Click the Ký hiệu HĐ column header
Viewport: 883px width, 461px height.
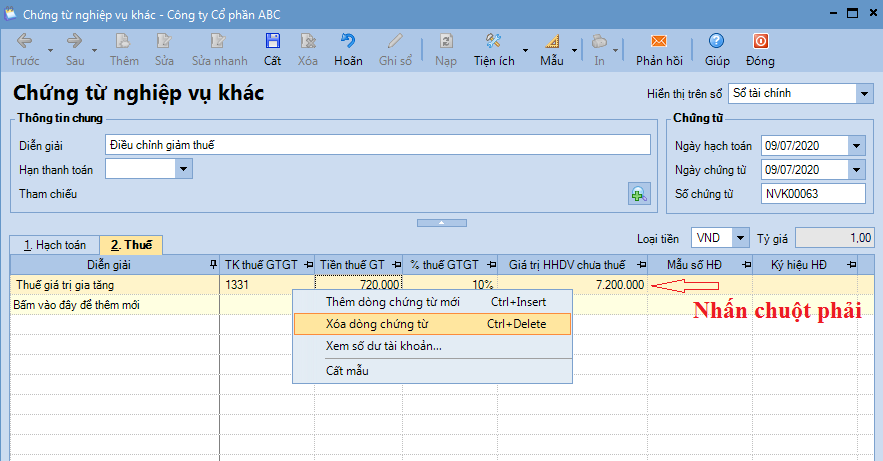805,265
